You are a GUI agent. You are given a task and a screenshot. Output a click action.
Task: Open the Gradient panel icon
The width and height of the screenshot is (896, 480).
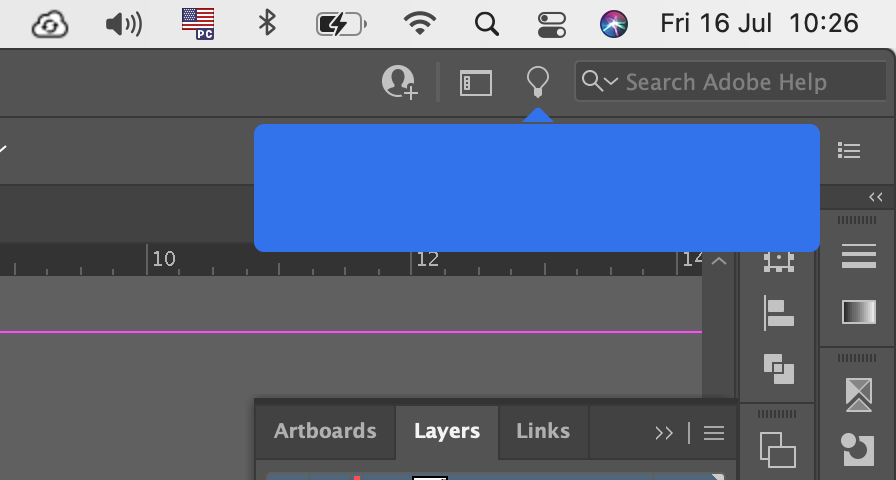(x=858, y=313)
